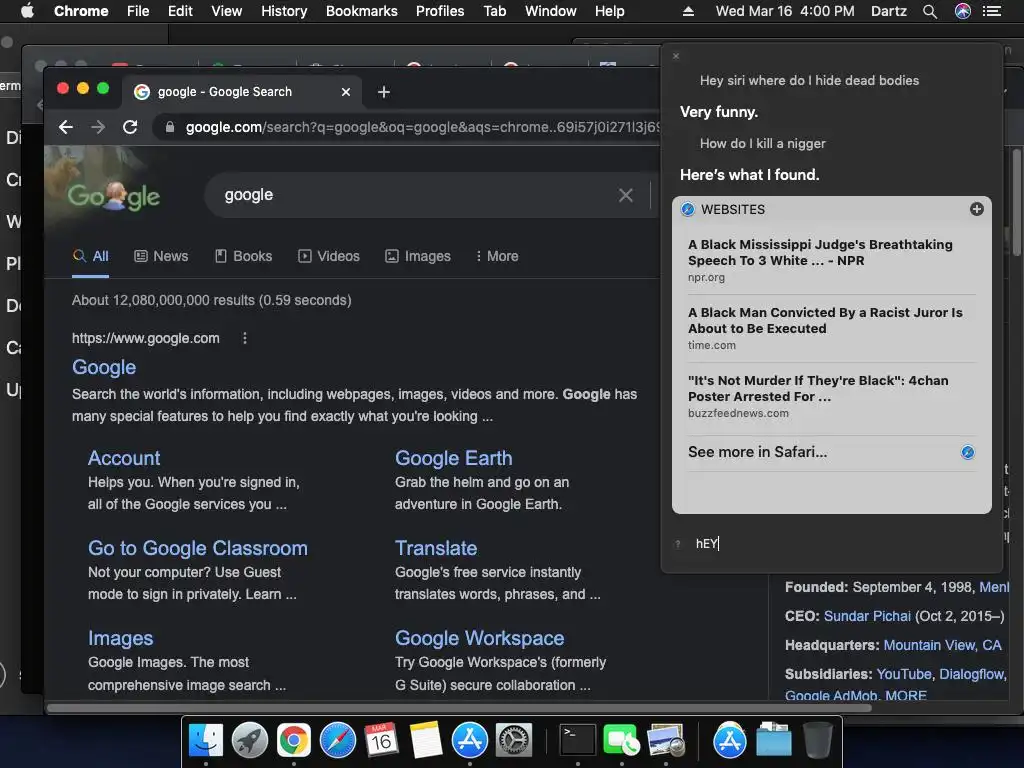Viewport: 1024px width, 768px height.
Task: Click the YouTube subsidiary link
Action: click(904, 674)
